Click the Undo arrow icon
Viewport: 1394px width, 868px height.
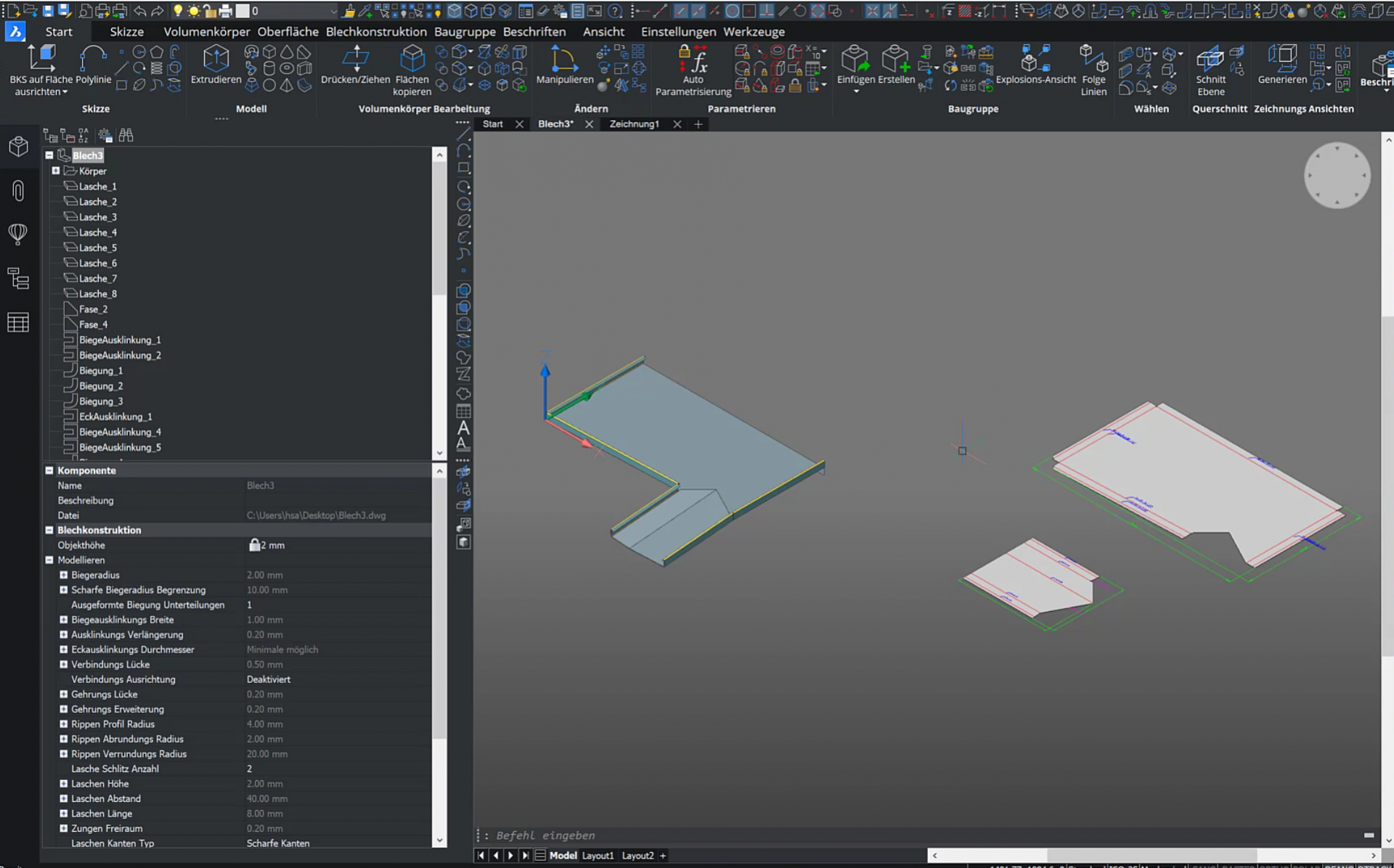tap(140, 11)
